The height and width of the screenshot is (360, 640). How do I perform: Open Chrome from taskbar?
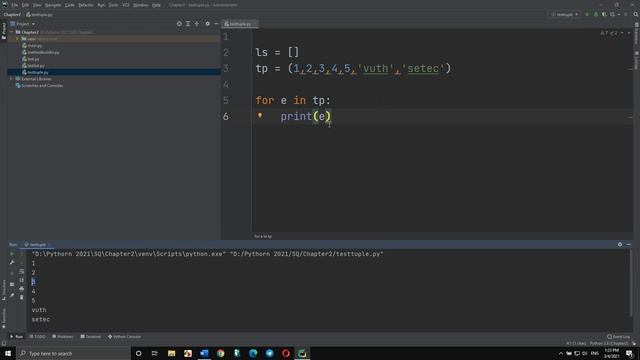(x=220, y=353)
